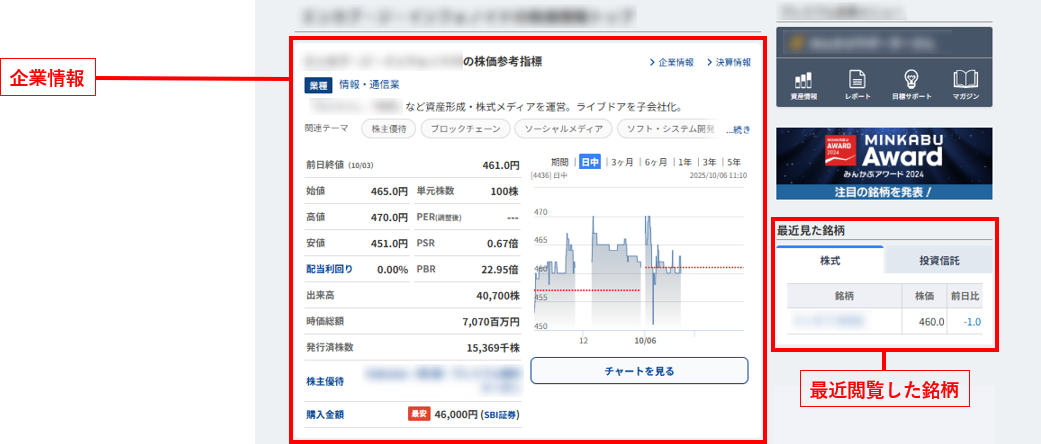
Task: Expand related themes with ...続き
Action: point(738,130)
